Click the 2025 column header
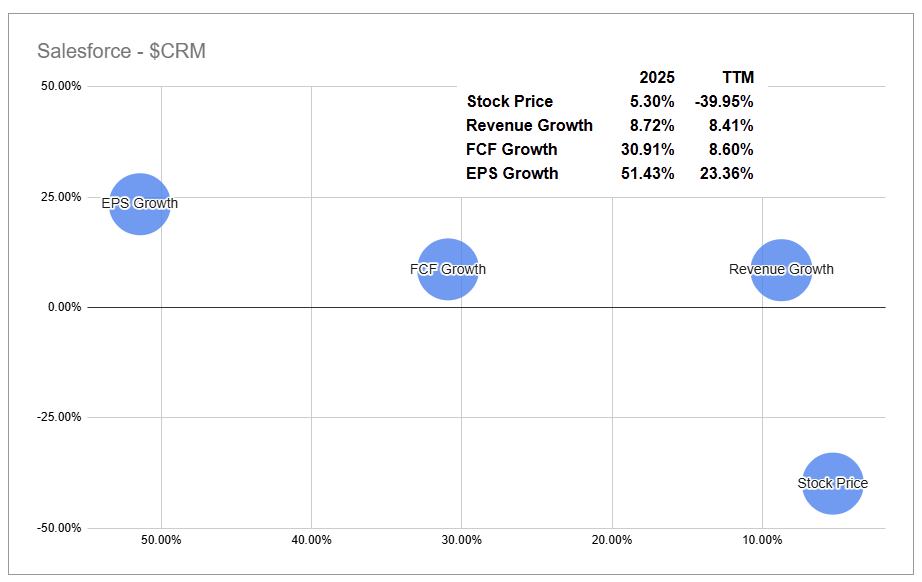 pos(657,78)
